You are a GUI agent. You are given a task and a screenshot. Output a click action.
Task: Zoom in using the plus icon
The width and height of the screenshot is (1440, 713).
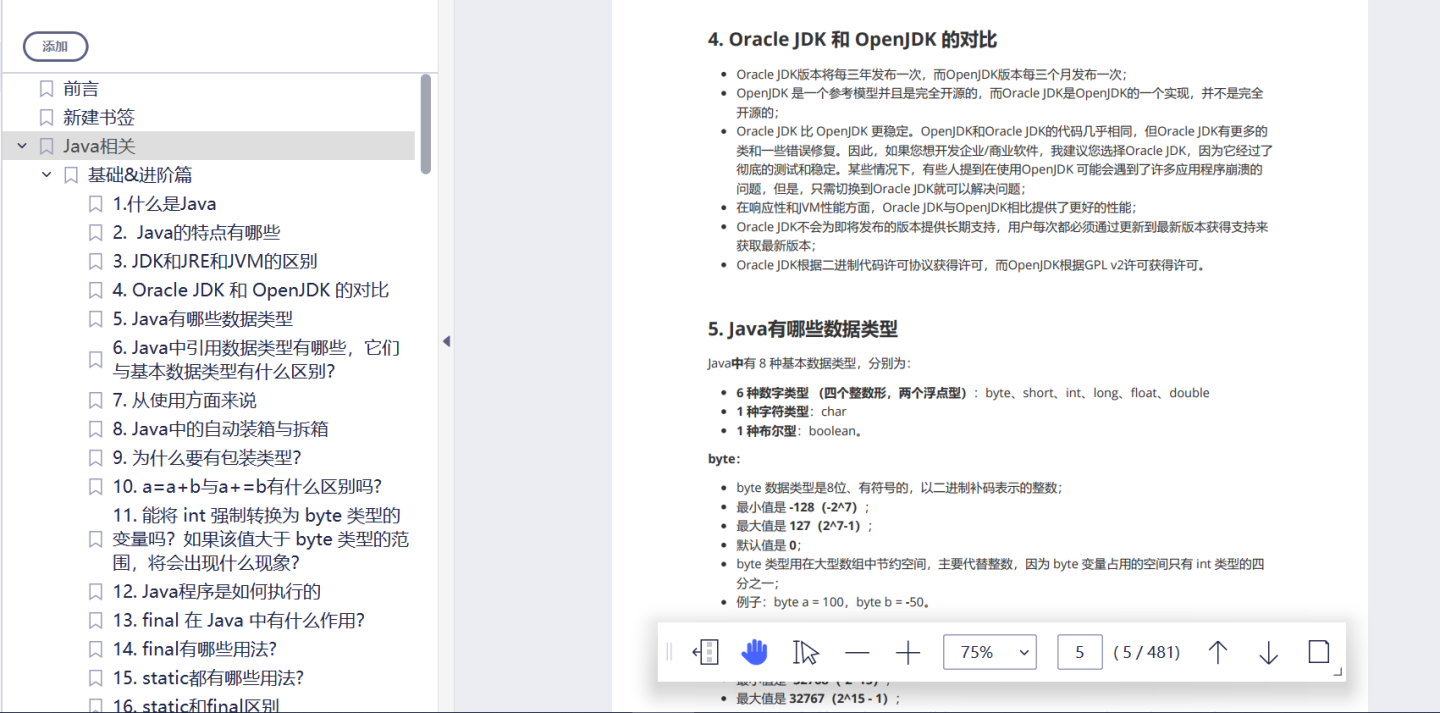point(907,651)
